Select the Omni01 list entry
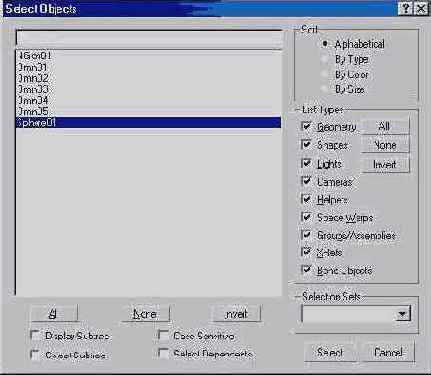 [x=148, y=67]
